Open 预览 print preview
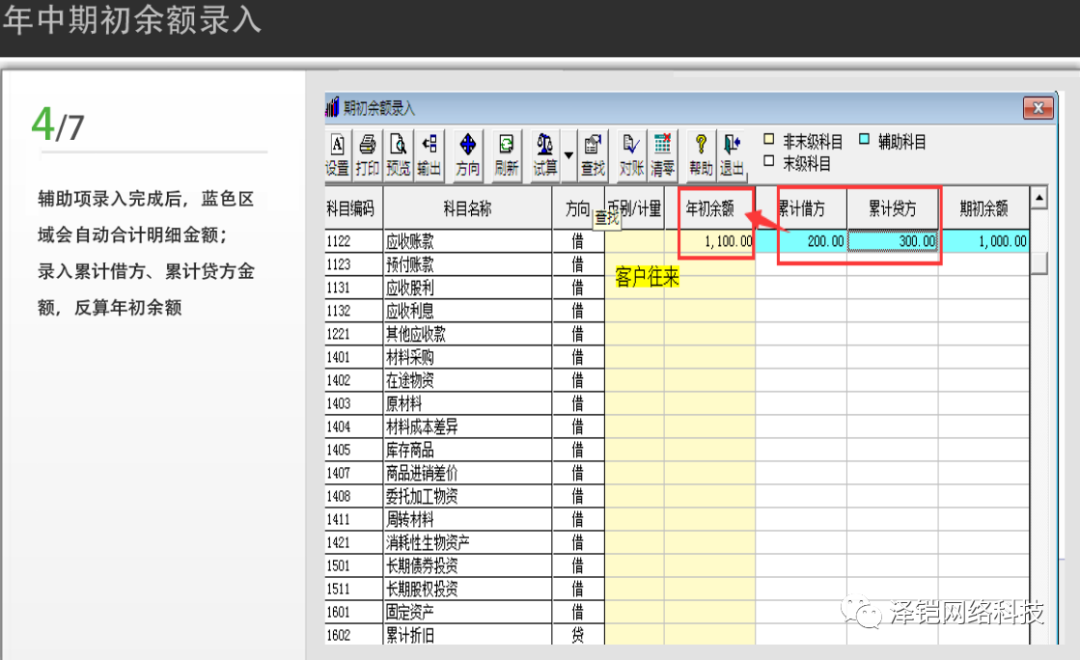Image resolution: width=1080 pixels, height=660 pixels. point(398,155)
